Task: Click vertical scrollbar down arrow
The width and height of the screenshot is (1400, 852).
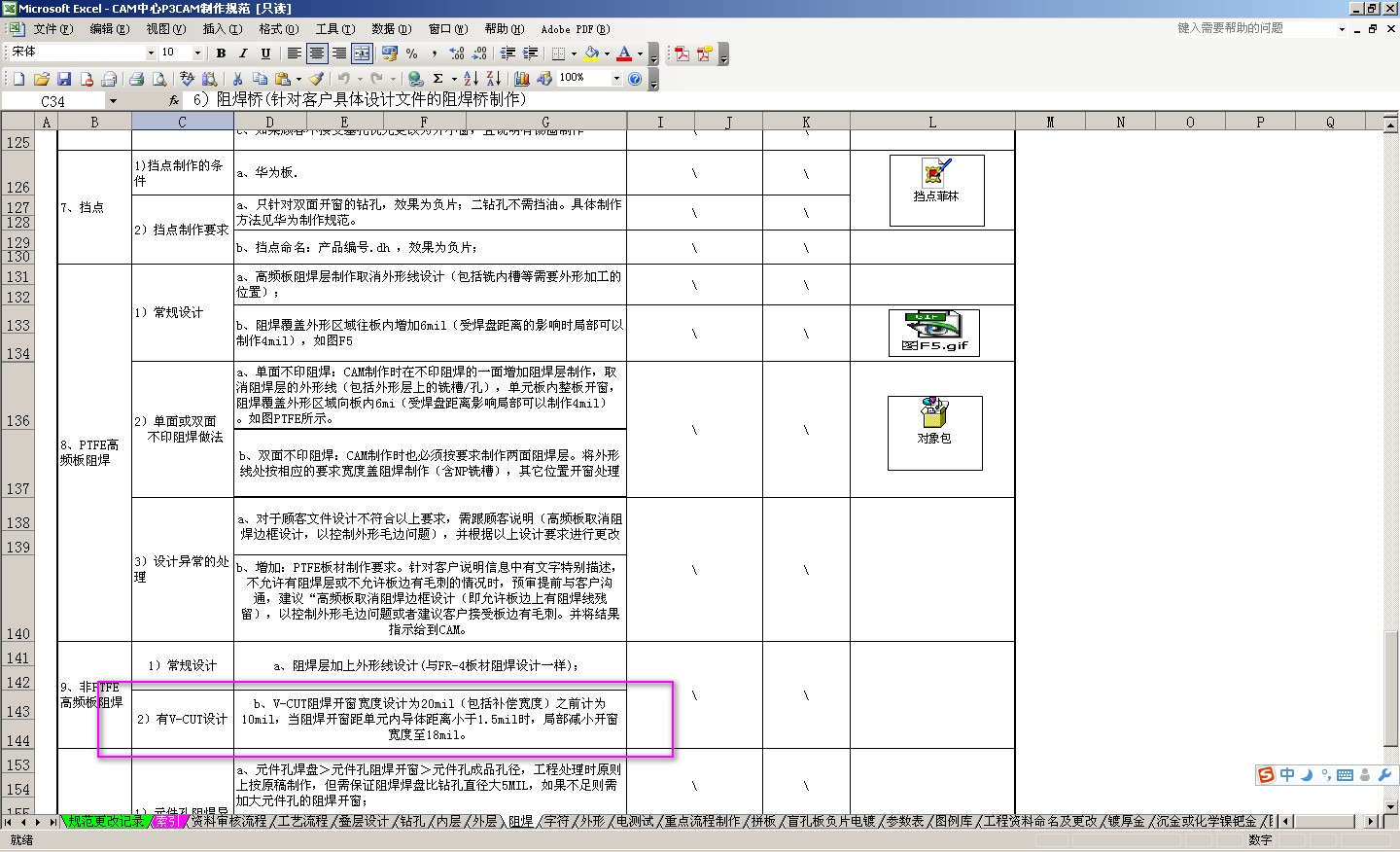Action: pos(1391,806)
